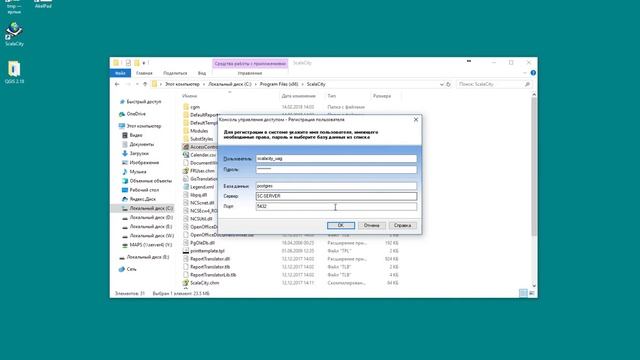The width and height of the screenshot is (640, 360).
Task: Open quick access toolbar customize dropdown
Action: pos(144,63)
